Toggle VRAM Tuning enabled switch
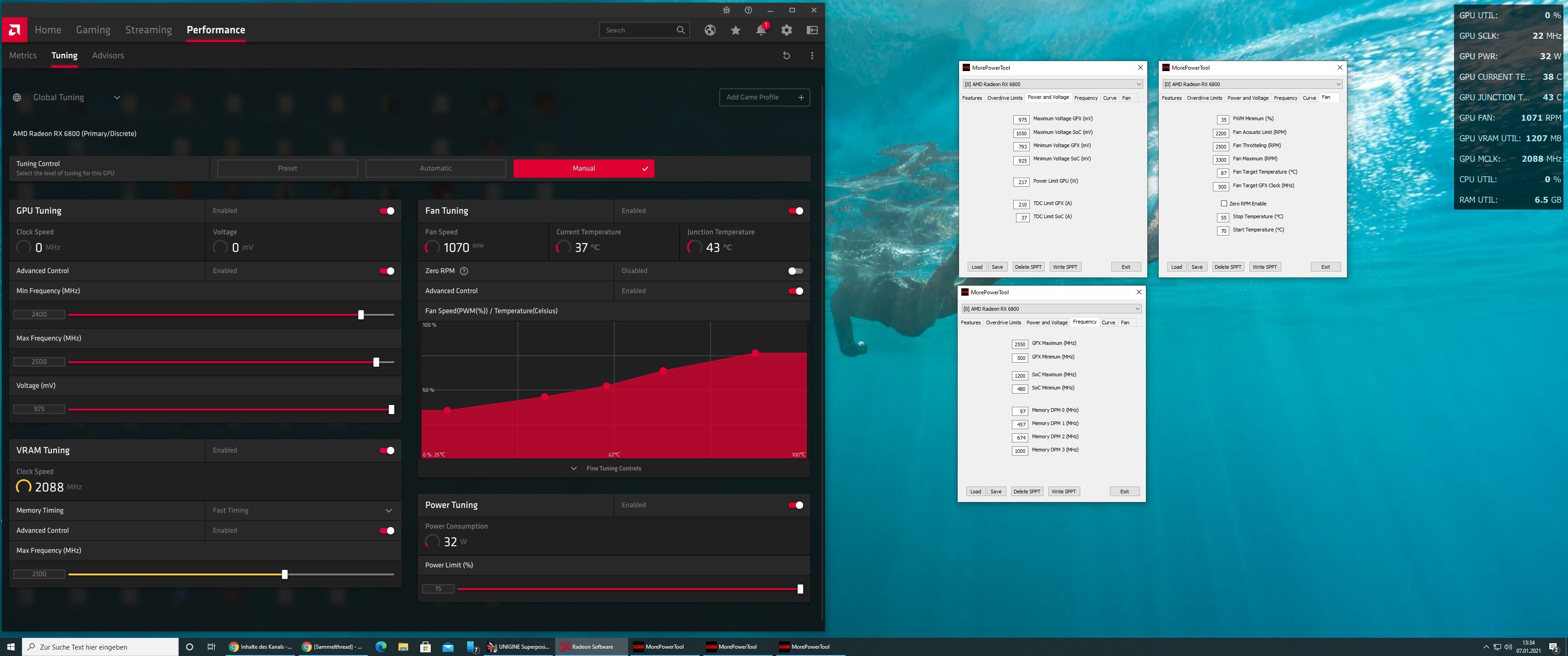1568x656 pixels. (387, 450)
